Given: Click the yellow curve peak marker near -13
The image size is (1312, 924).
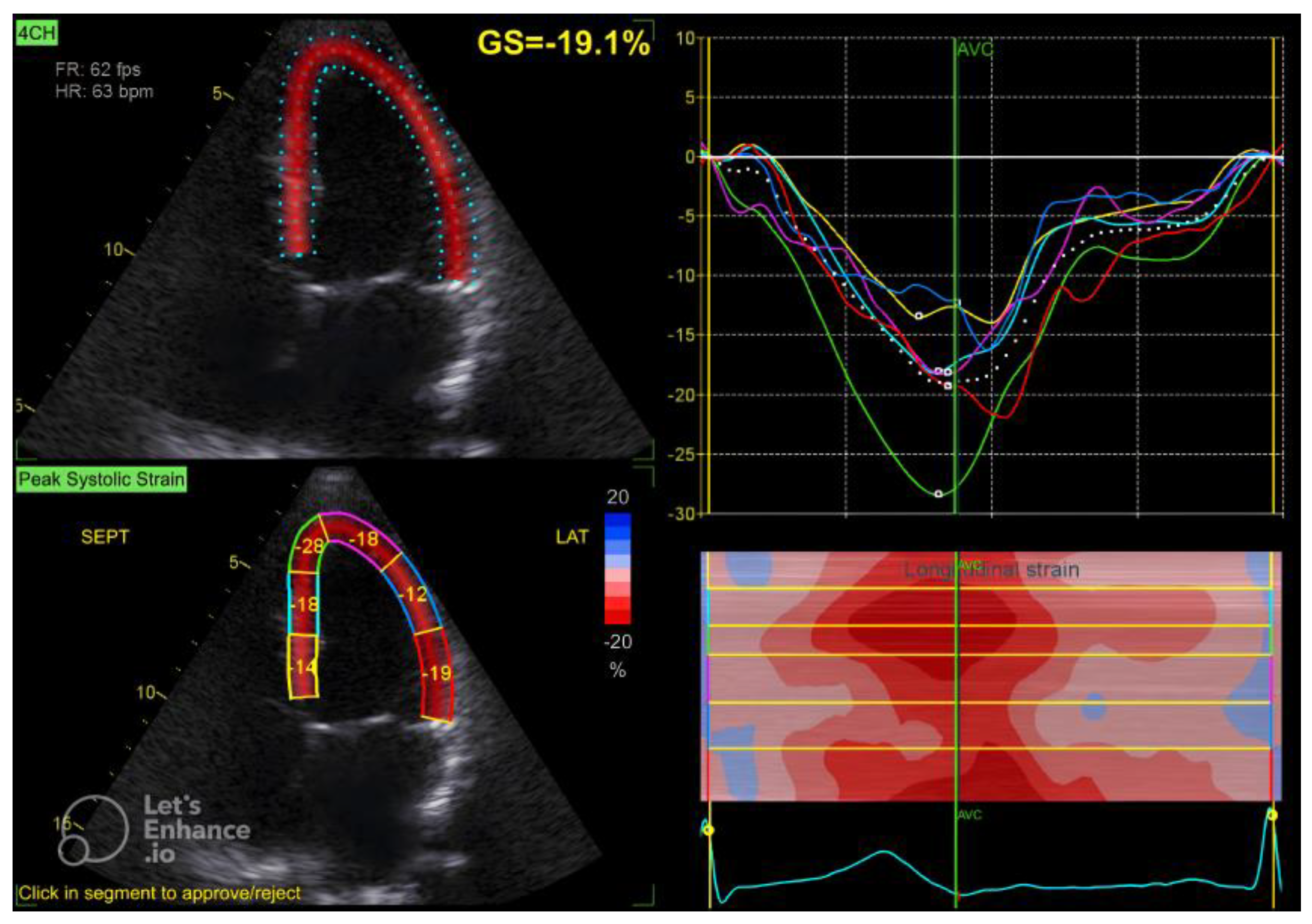Looking at the screenshot, I should [x=918, y=315].
